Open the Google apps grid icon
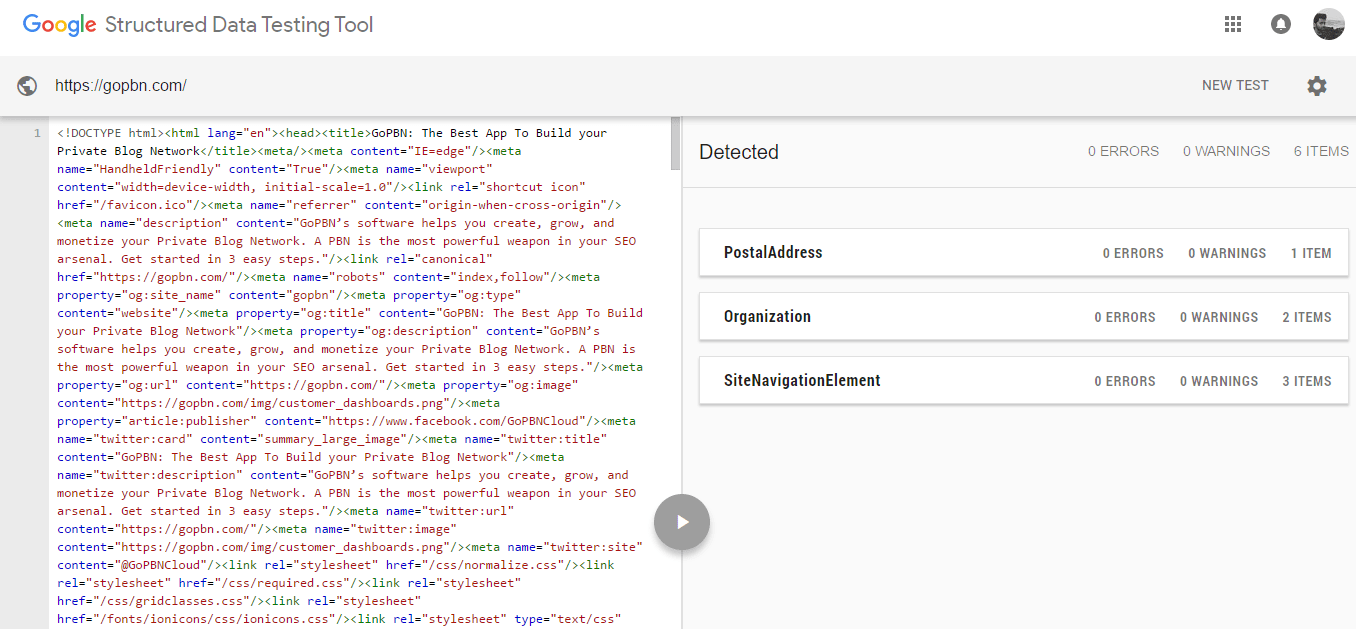 (1232, 24)
